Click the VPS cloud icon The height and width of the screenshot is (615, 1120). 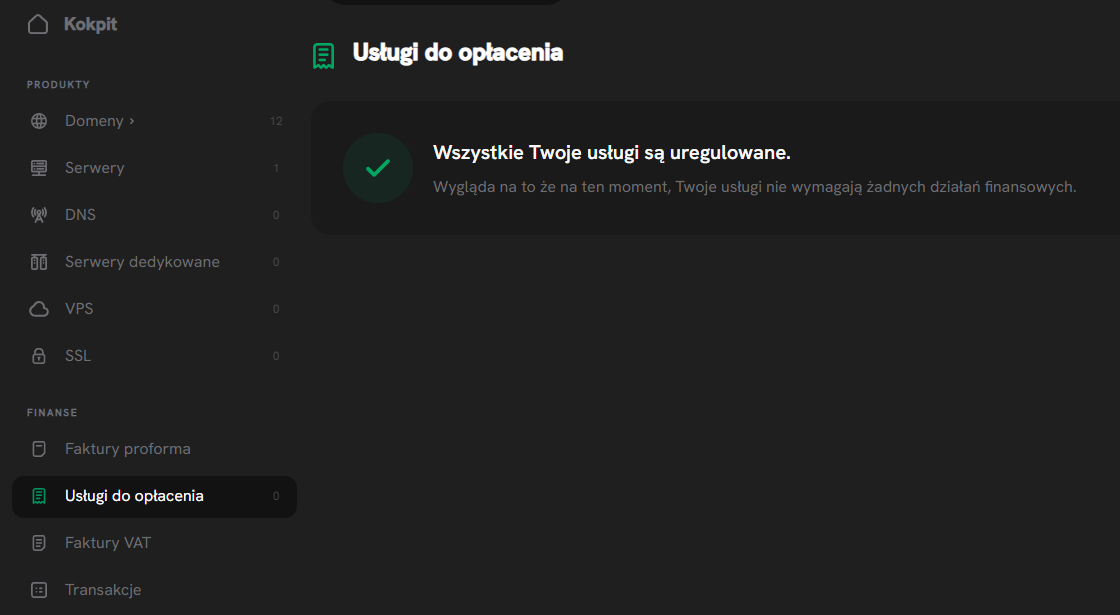(38, 308)
